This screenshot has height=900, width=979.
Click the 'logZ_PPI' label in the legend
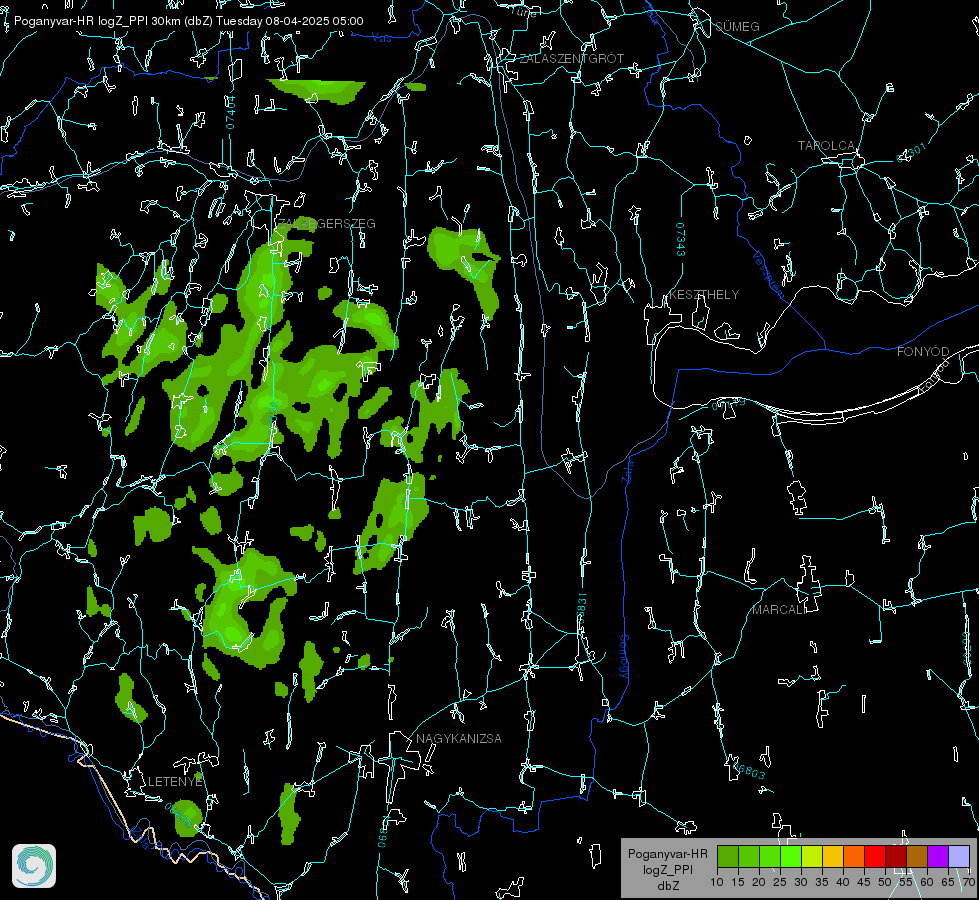click(668, 869)
